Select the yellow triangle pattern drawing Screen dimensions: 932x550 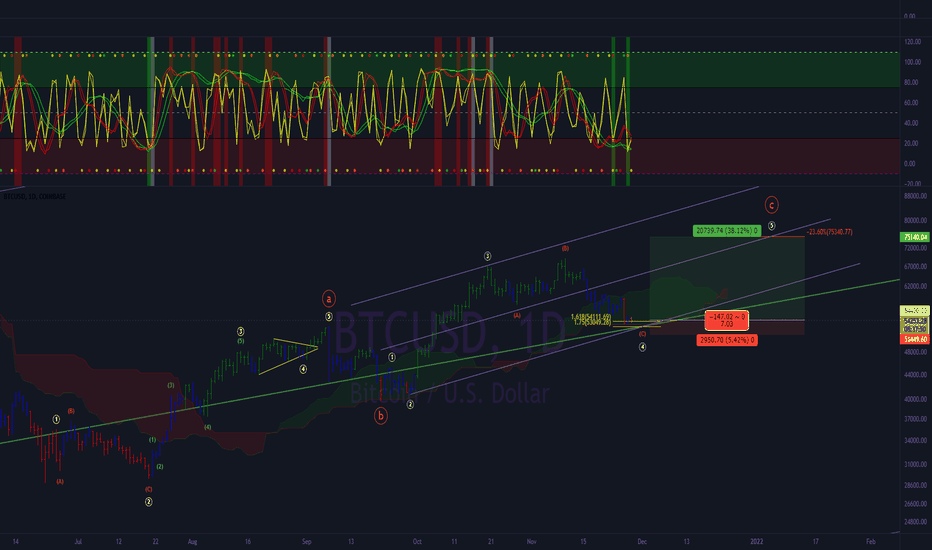pyautogui.click(x=289, y=356)
